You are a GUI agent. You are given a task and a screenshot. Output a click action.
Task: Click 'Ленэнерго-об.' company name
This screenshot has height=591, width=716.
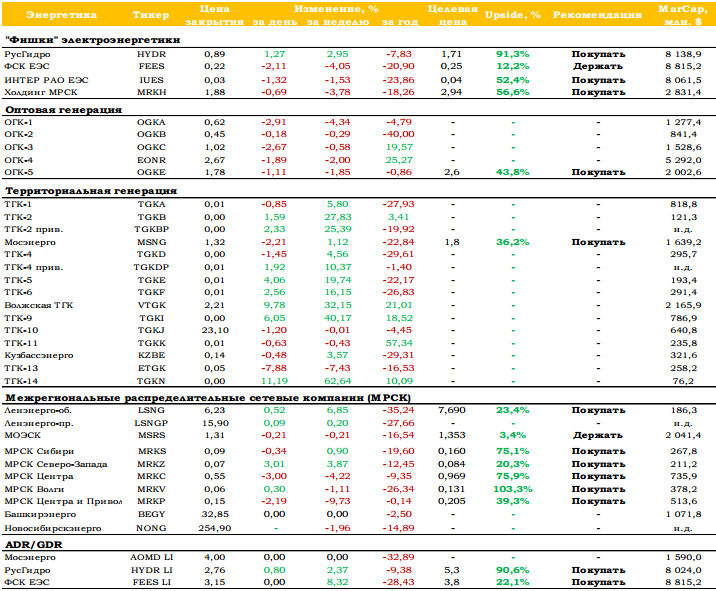tap(38, 411)
